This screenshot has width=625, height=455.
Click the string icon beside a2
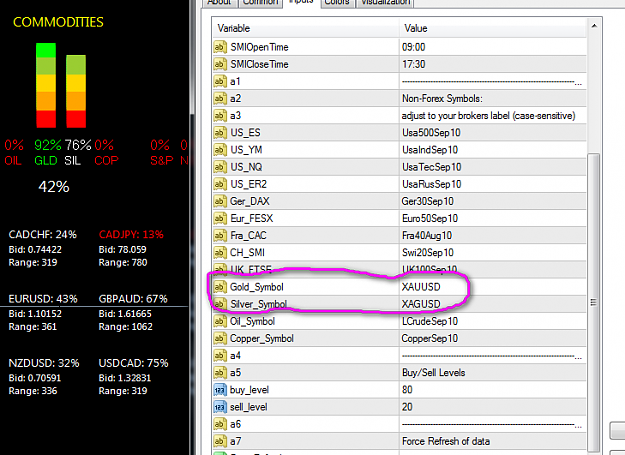click(220, 98)
